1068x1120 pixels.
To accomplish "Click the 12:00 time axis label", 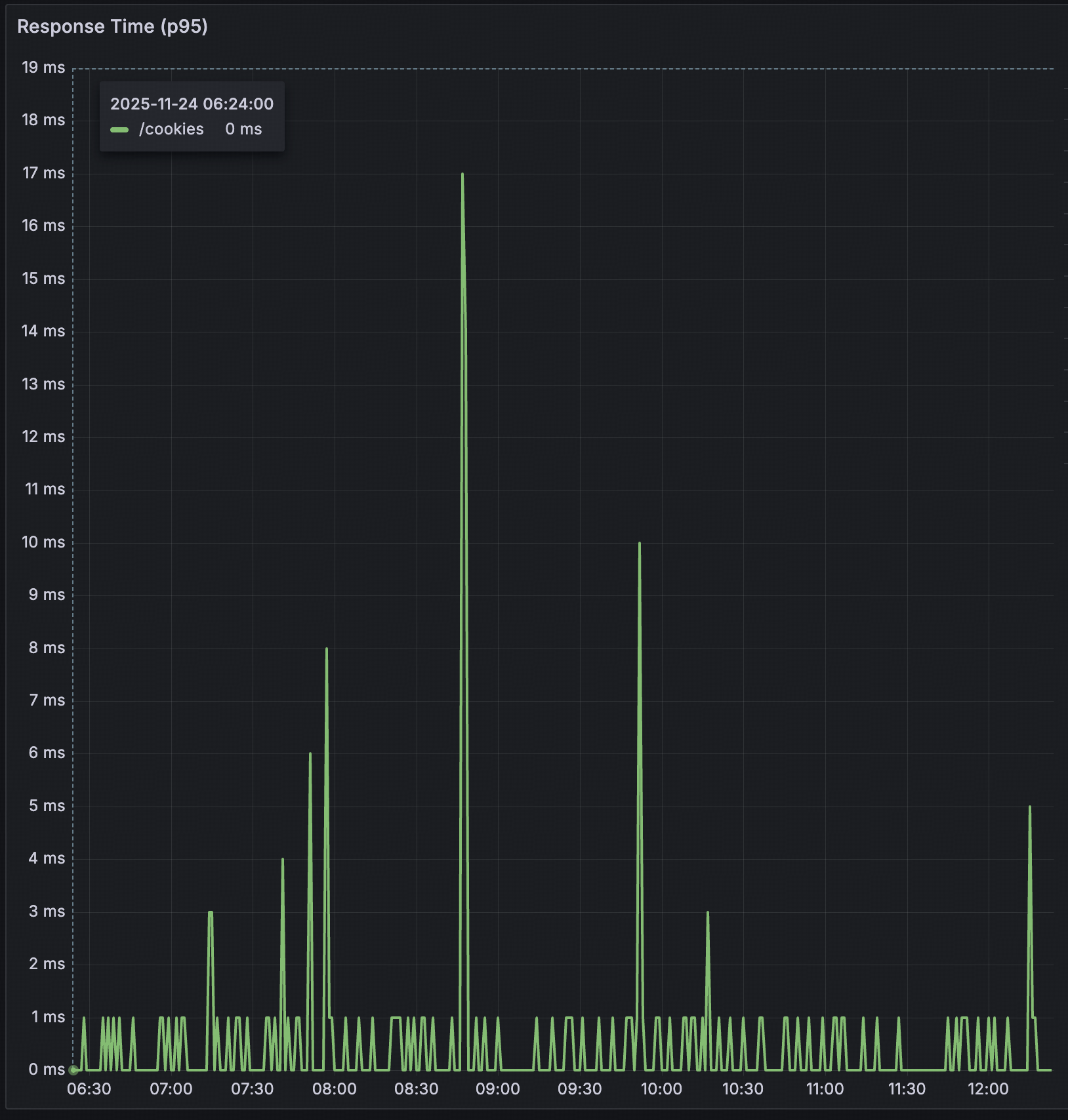I will coord(988,1089).
